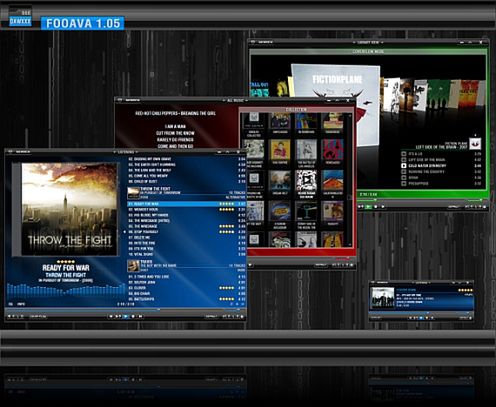Viewport: 496px width, 407px height.
Task: Skip to previous track in blue player
Action: [111, 316]
